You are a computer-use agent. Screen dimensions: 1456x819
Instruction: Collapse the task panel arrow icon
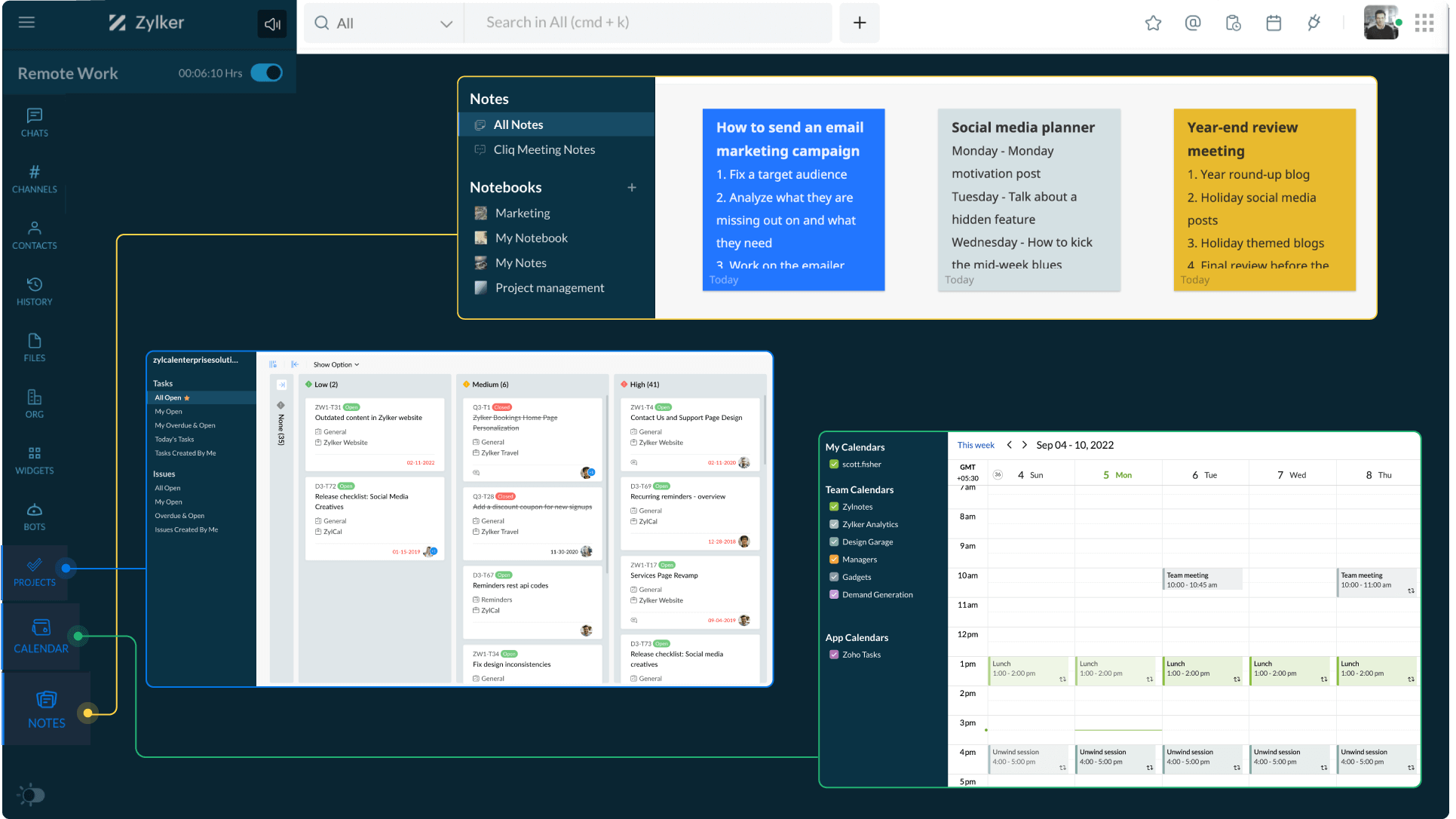click(295, 364)
